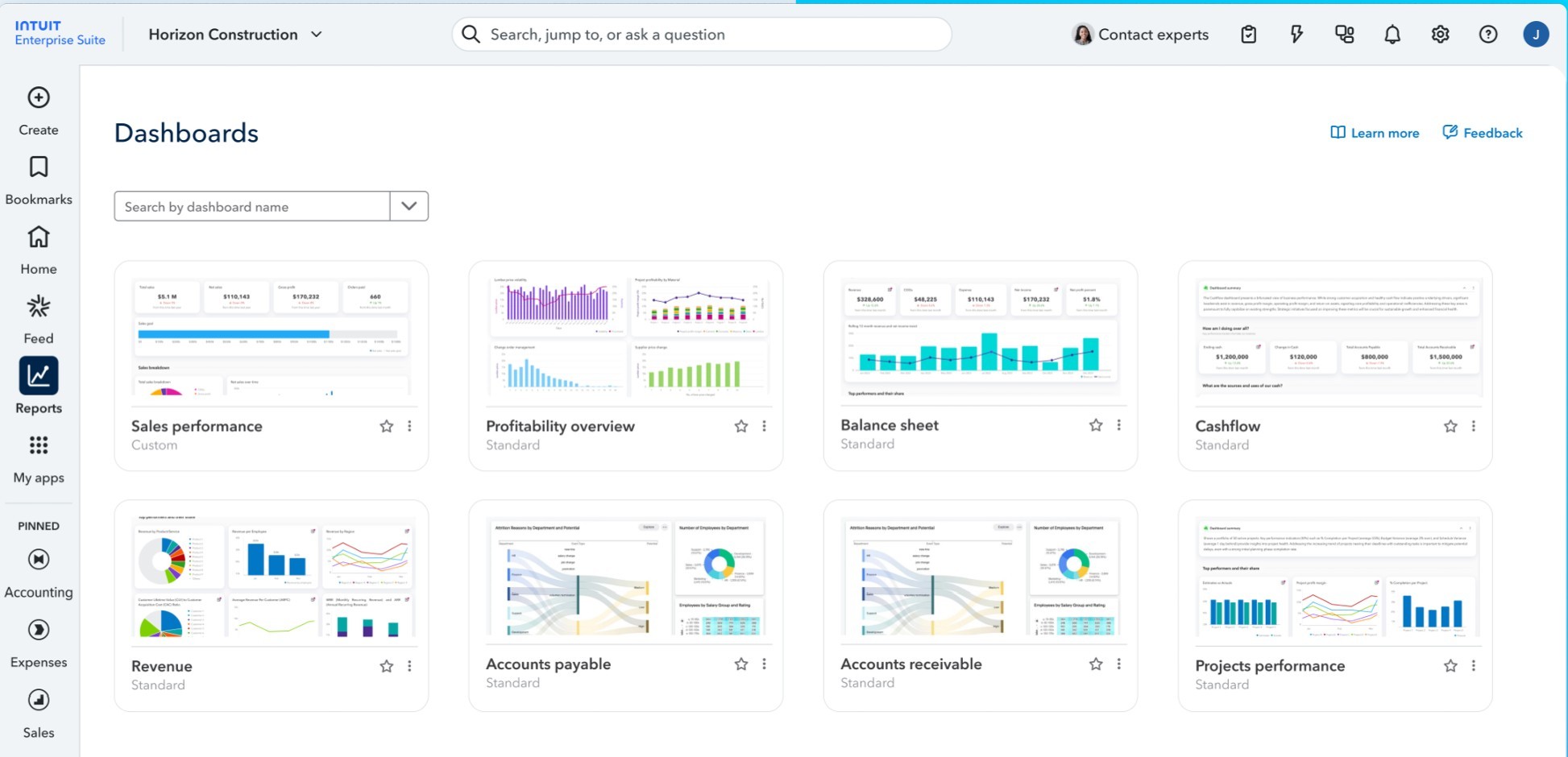Open more options for Profitability overview card
The height and width of the screenshot is (757, 1568).
click(x=764, y=426)
